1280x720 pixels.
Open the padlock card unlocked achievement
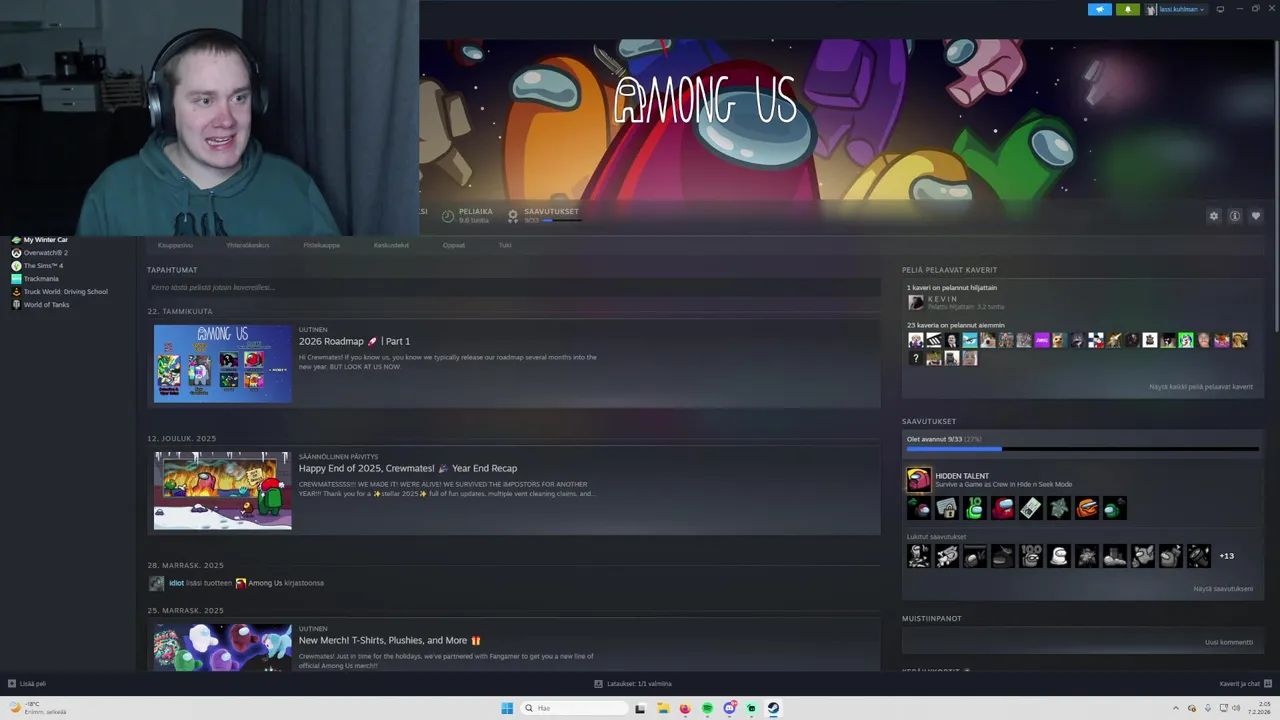946,508
